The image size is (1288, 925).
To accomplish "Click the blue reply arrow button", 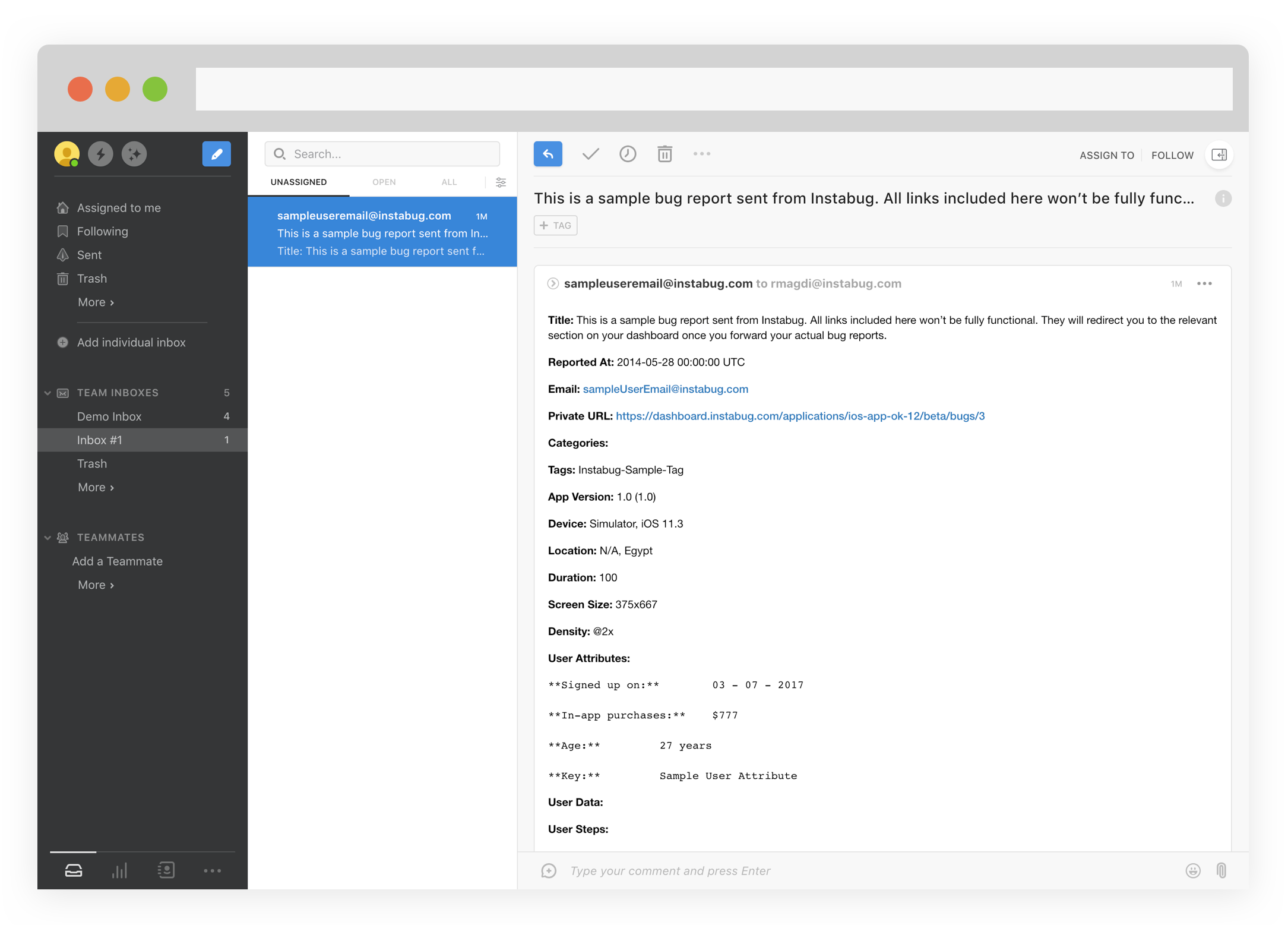I will click(548, 154).
